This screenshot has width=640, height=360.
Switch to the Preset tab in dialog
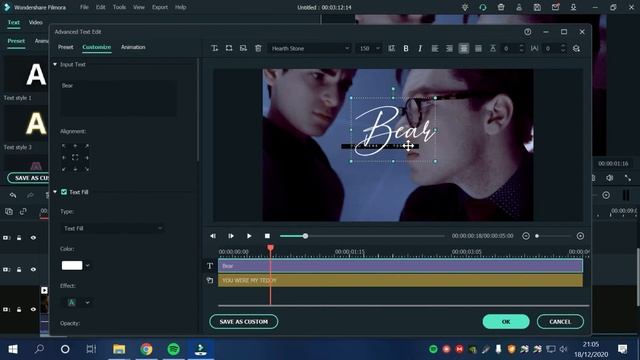pyautogui.click(x=66, y=47)
